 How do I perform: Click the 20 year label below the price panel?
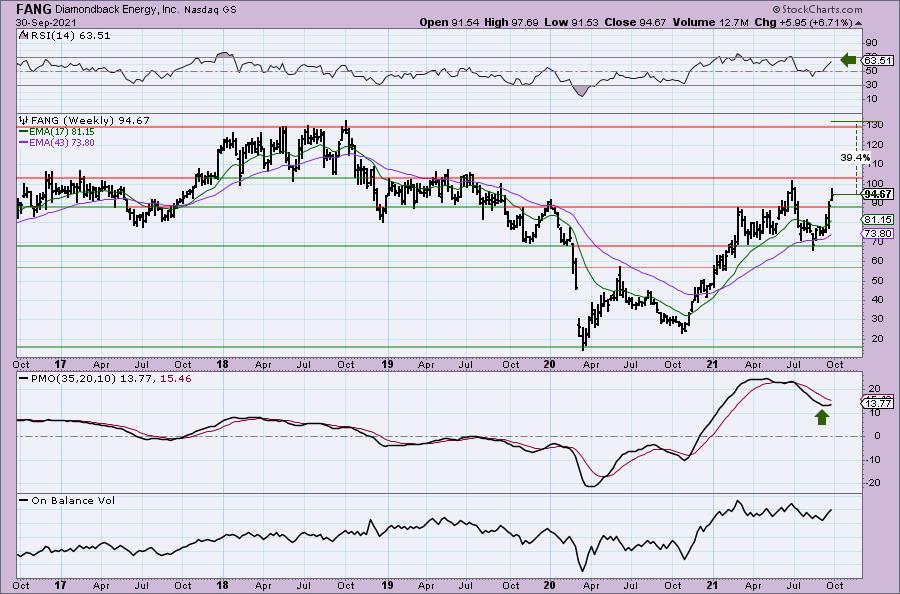pos(549,364)
